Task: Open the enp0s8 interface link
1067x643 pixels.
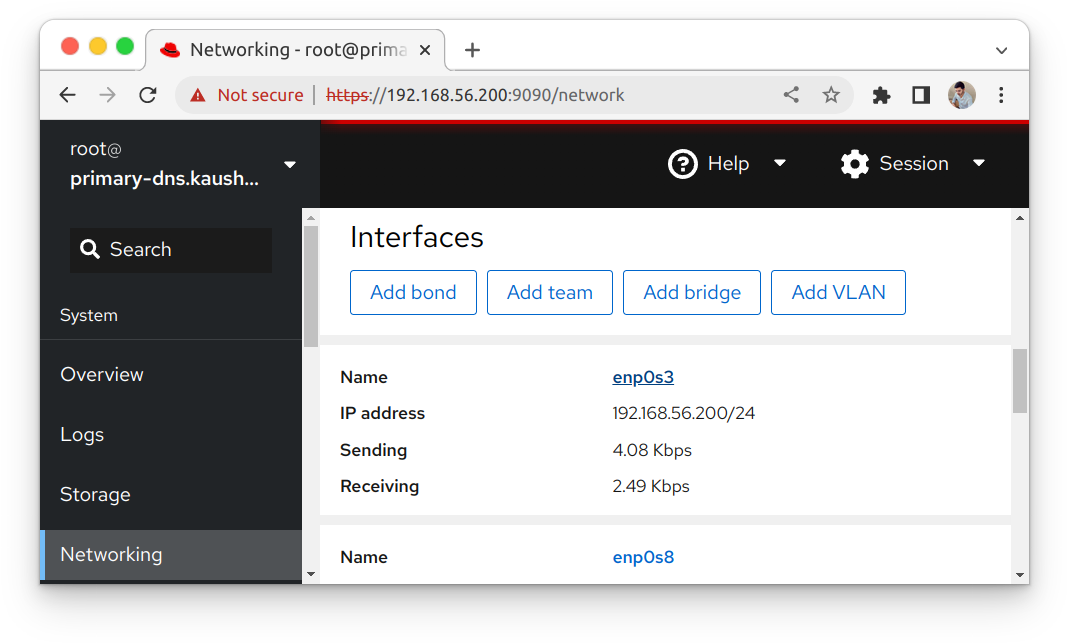Action: pyautogui.click(x=643, y=557)
